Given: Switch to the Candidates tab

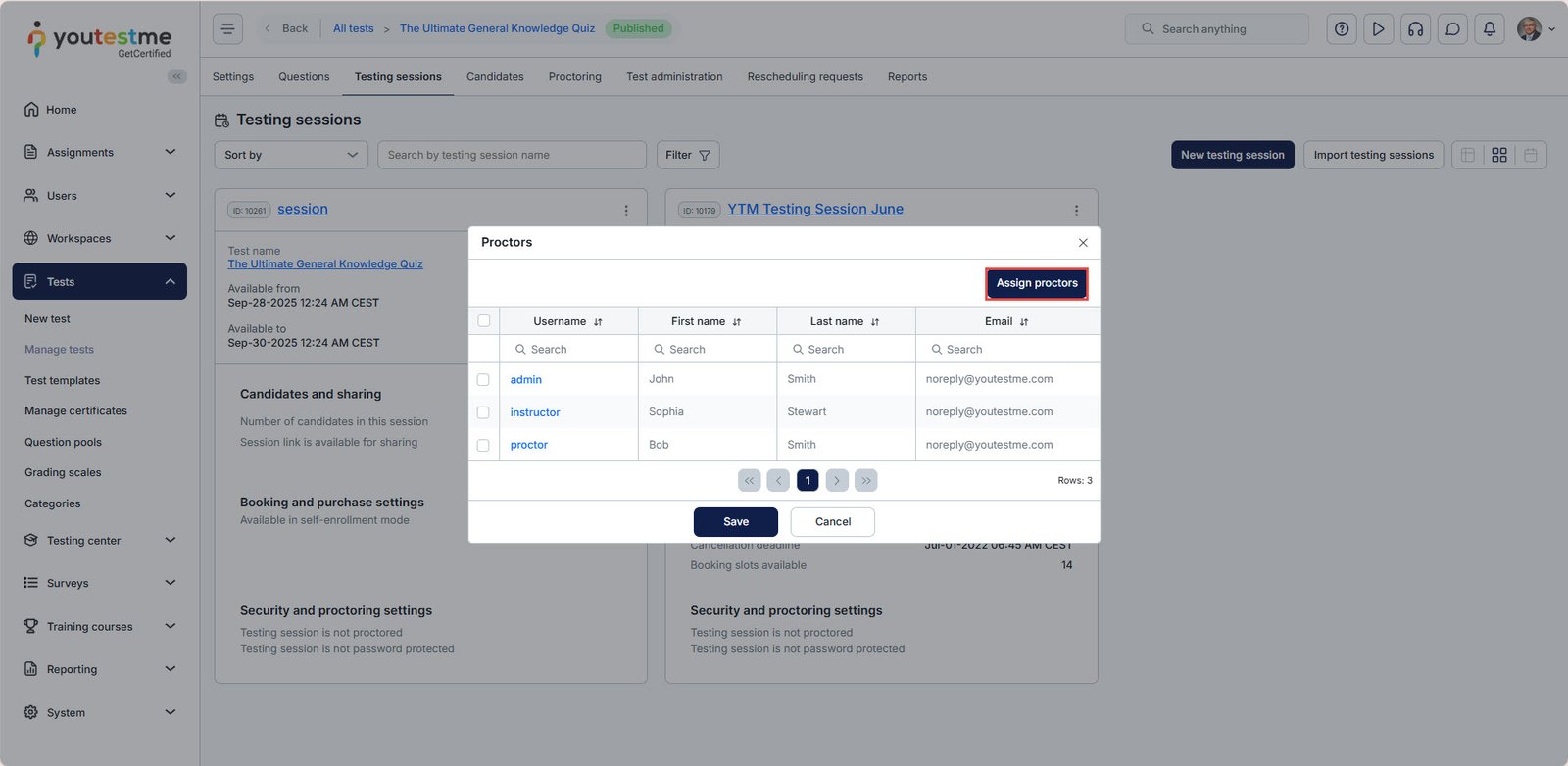Looking at the screenshot, I should click(495, 77).
